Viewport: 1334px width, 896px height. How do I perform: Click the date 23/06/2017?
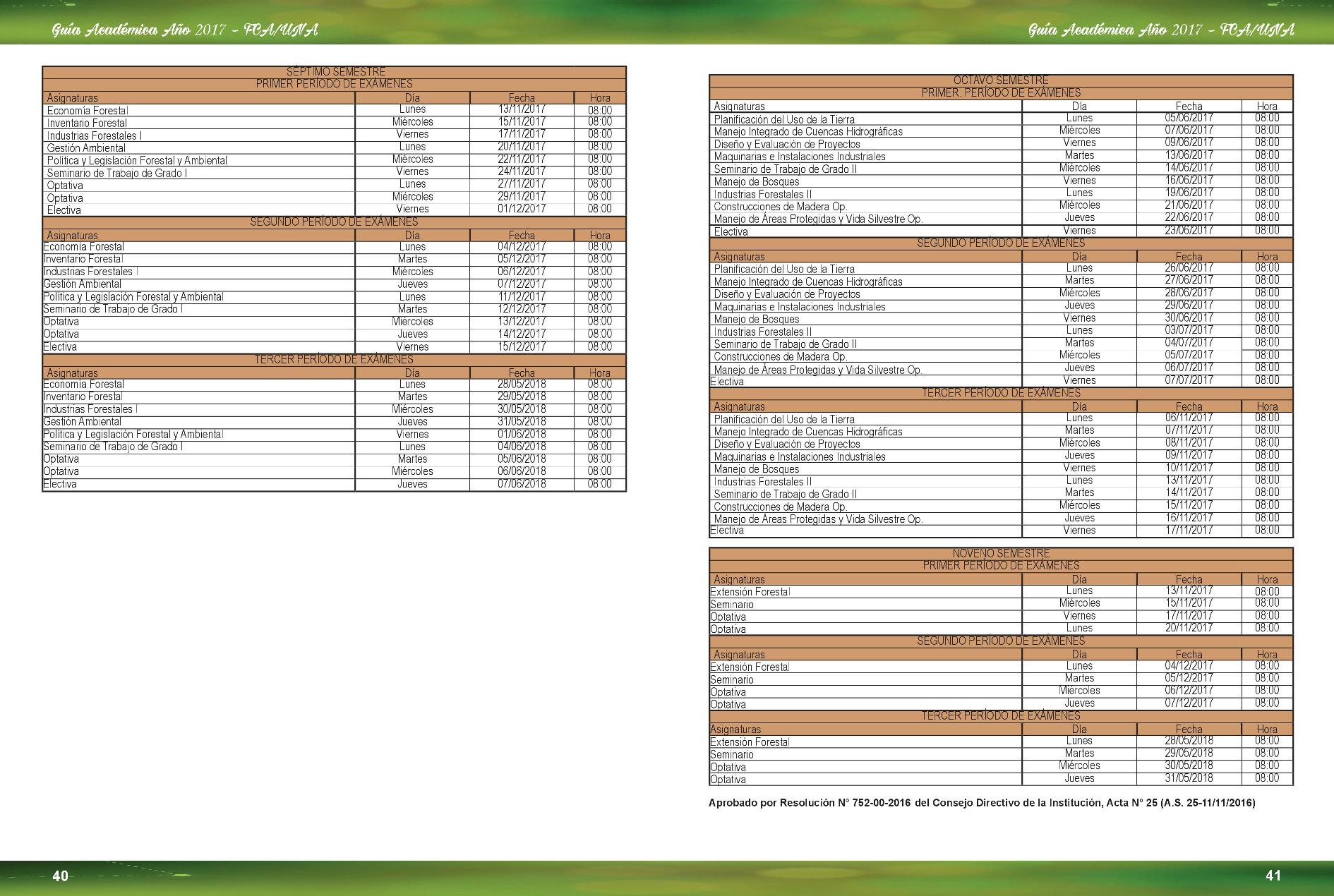[1189, 230]
